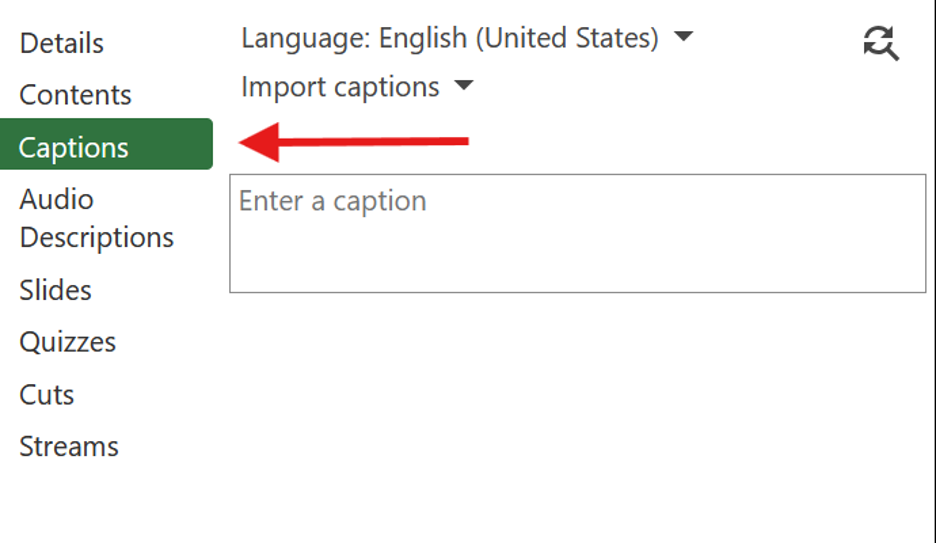The image size is (936, 544).
Task: Click empty sidebar area beneath Streams
Action: tap(105, 500)
